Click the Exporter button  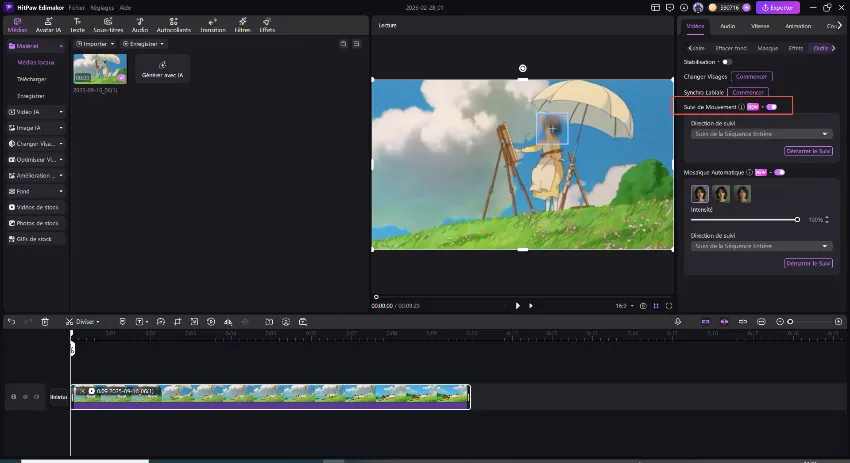[x=778, y=8]
